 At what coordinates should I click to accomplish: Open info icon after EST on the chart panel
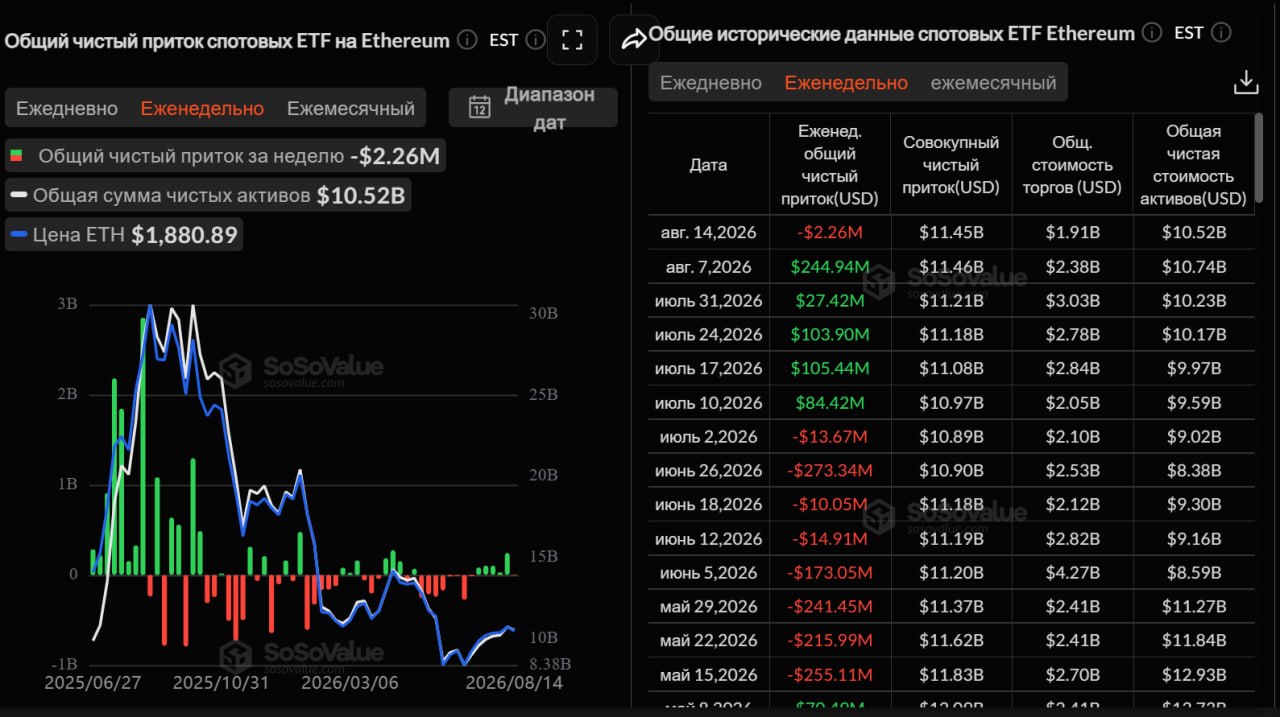tap(535, 40)
